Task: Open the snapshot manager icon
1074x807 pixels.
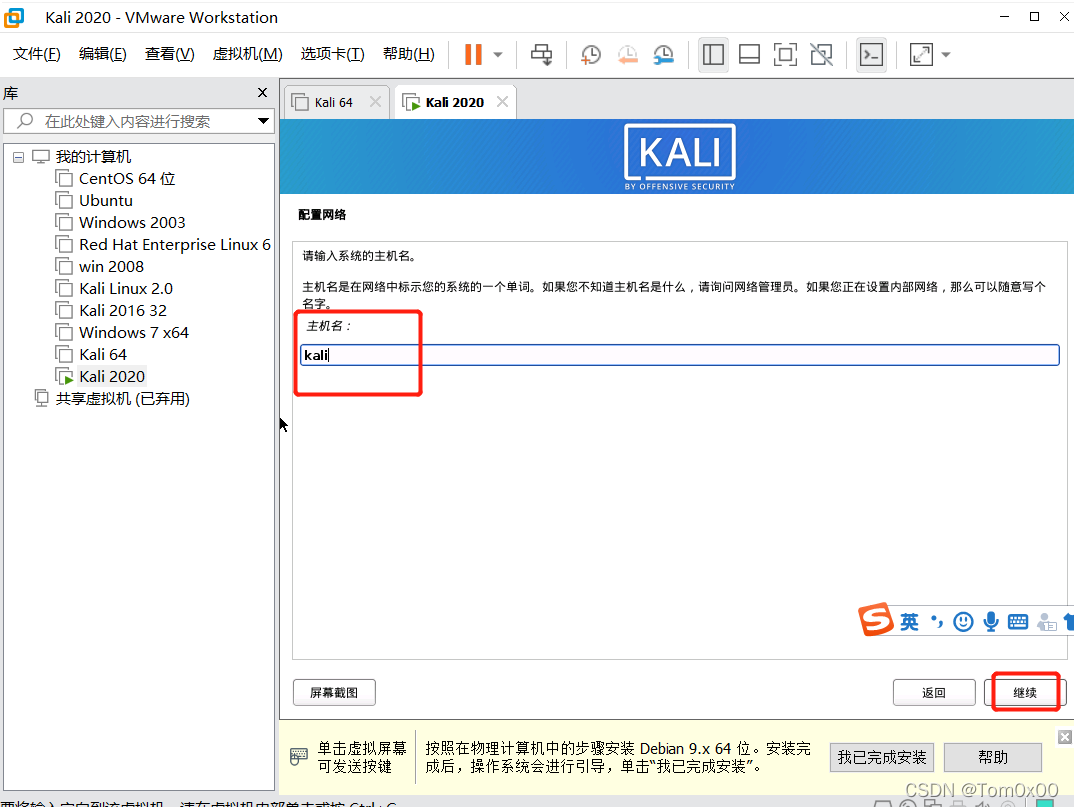Action: (x=664, y=55)
